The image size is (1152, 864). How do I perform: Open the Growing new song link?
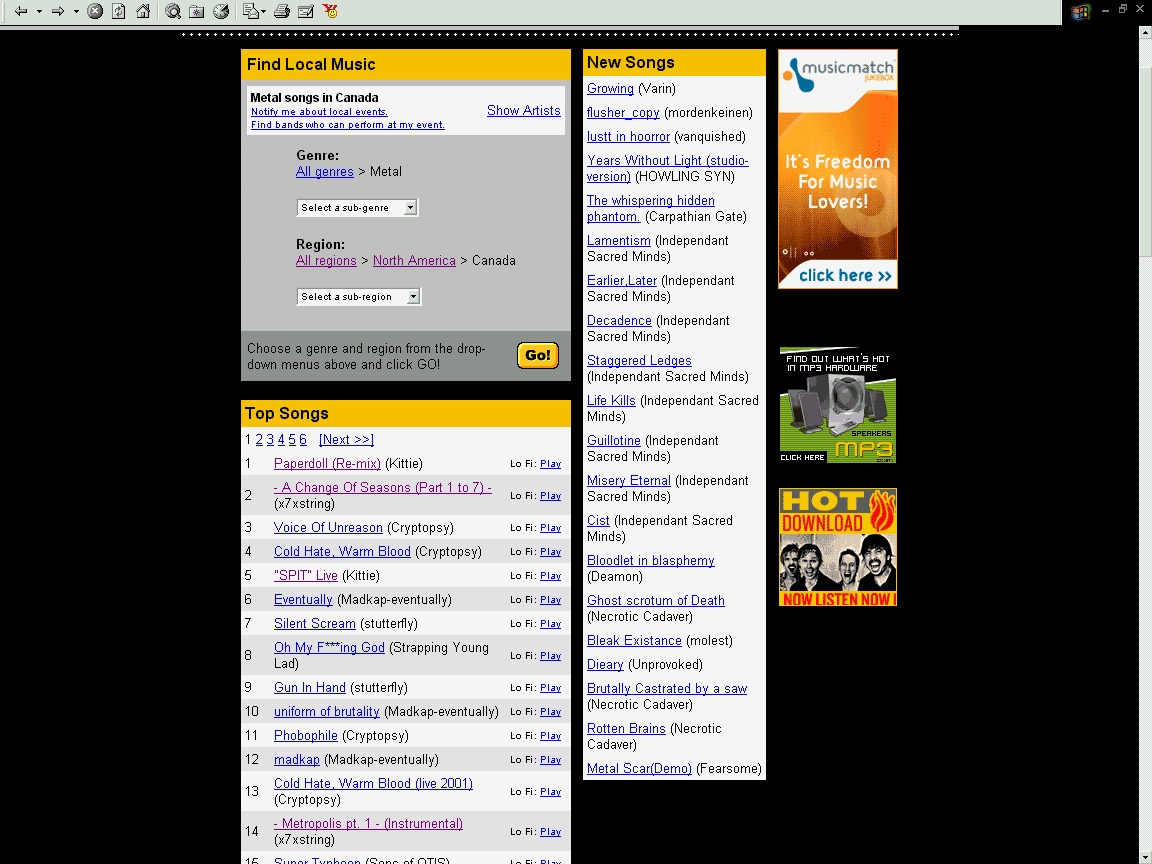coord(611,88)
